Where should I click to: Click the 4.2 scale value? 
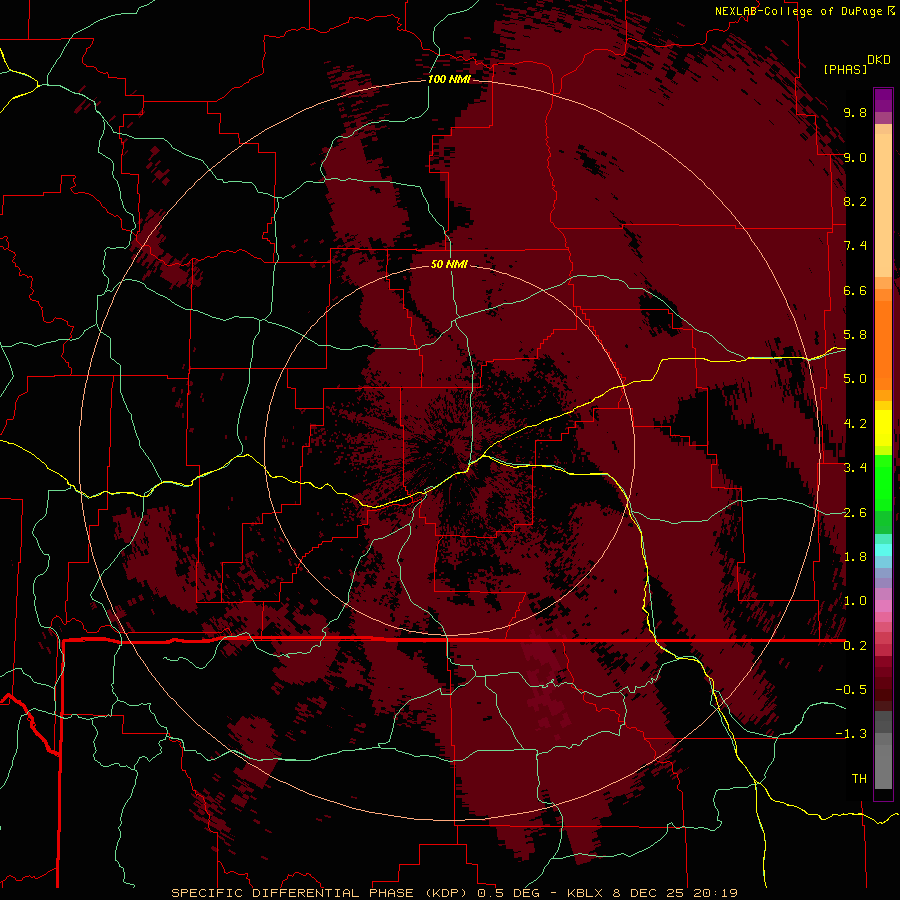[855, 424]
